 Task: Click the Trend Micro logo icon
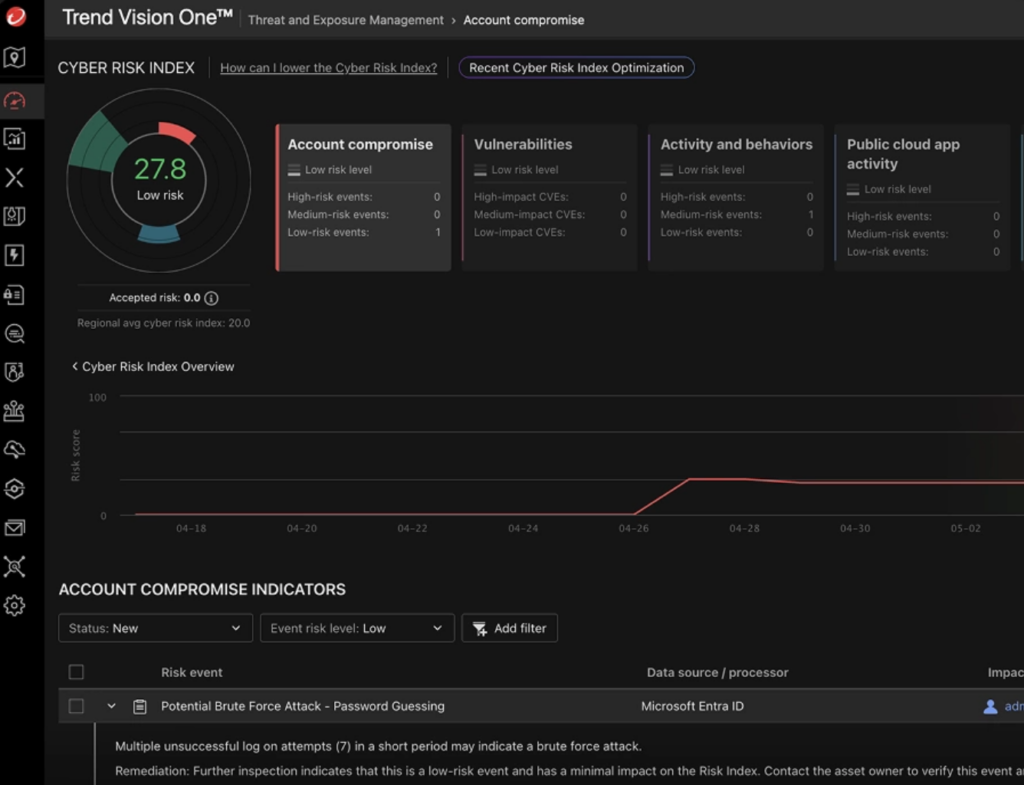pos(16,16)
